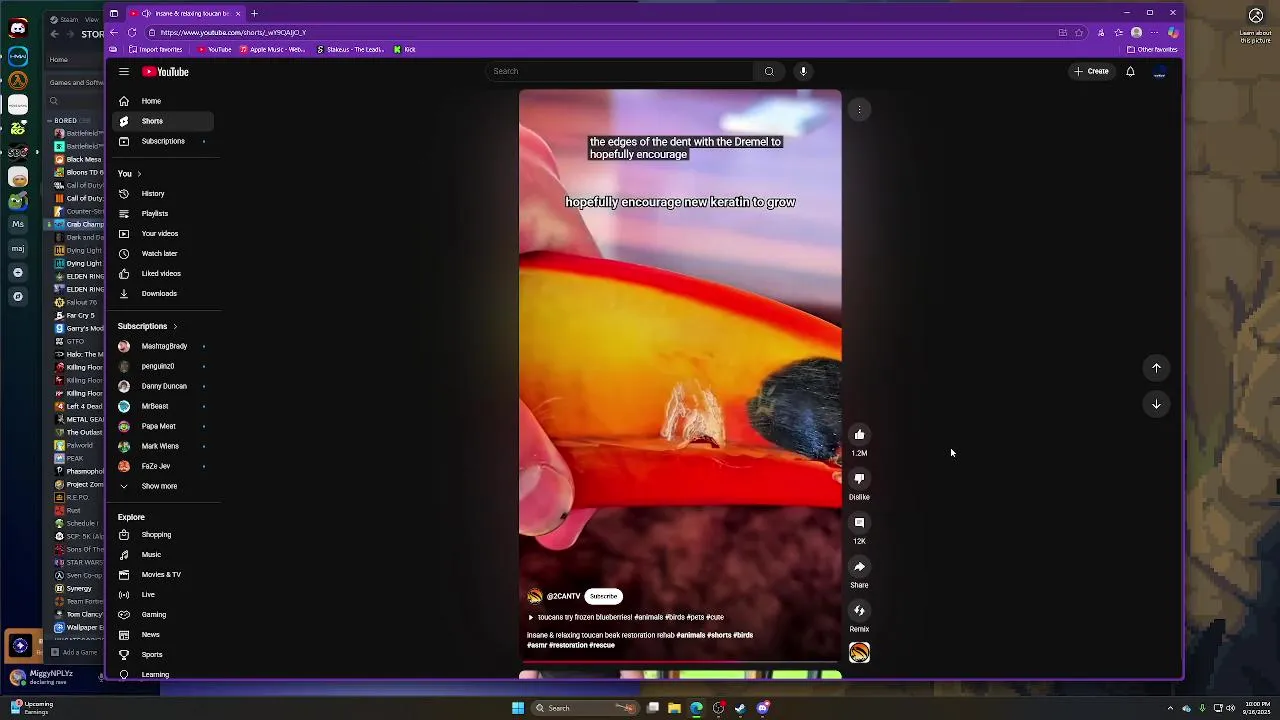Open YouTube bookmark in favorites bar
The image size is (1280, 720).
coord(214,49)
